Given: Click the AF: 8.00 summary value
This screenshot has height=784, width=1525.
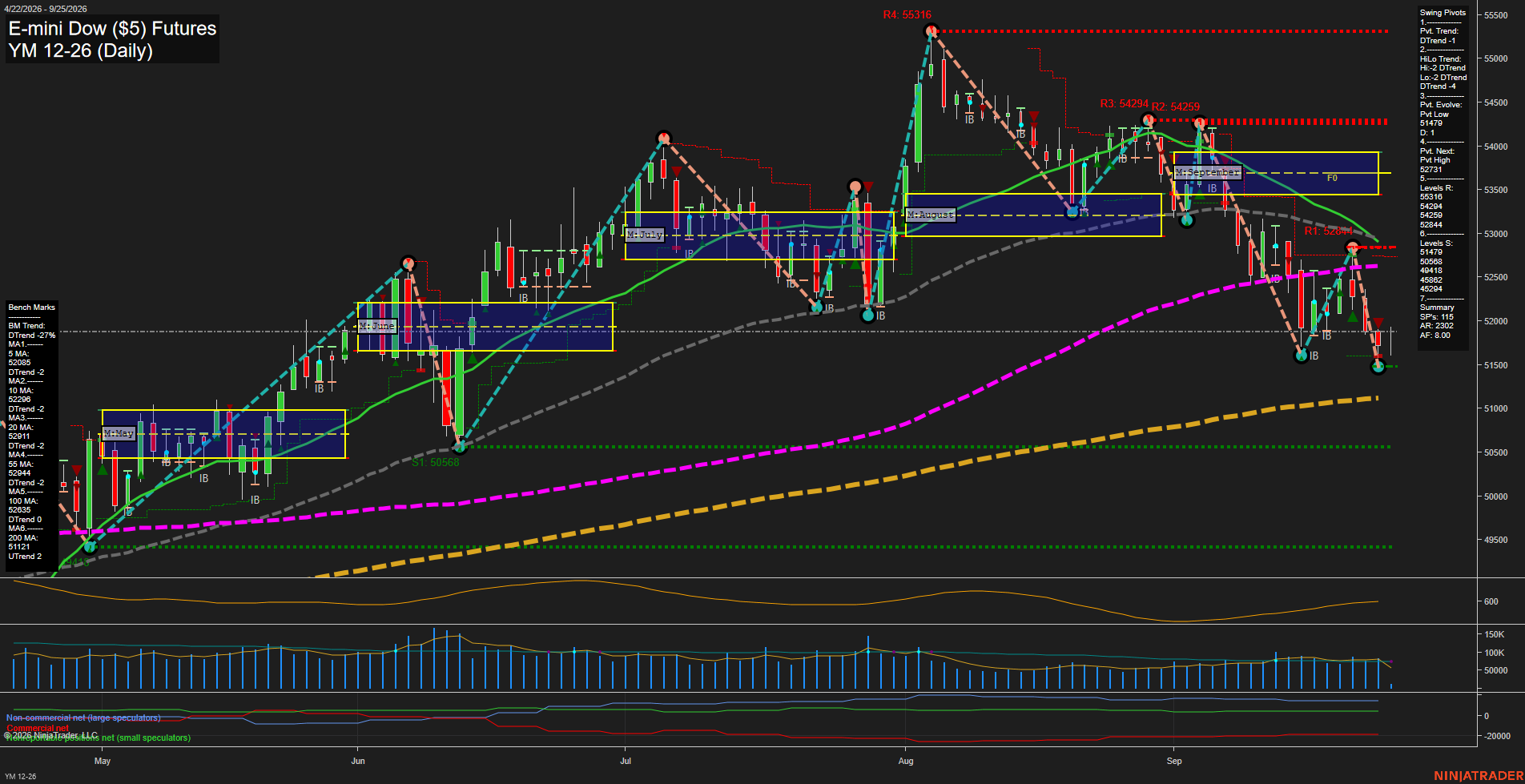Looking at the screenshot, I should (x=1434, y=336).
